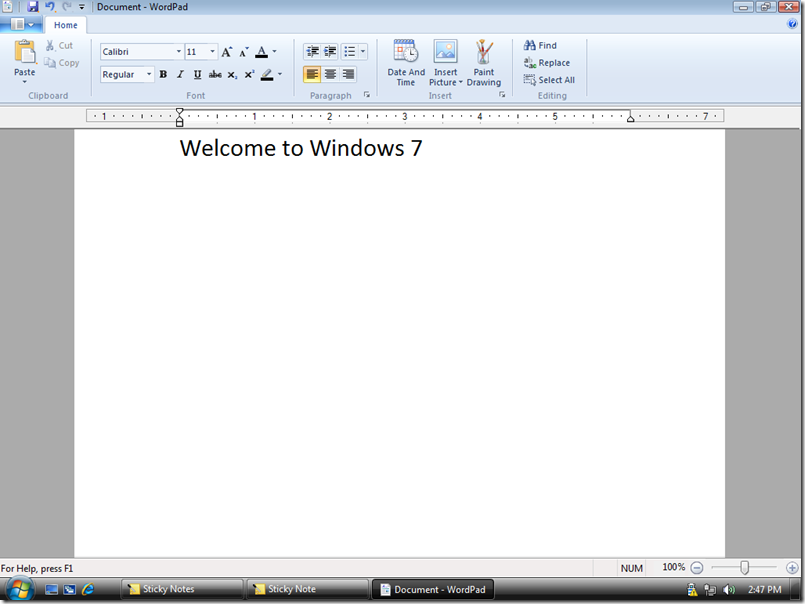The height and width of the screenshot is (604, 805).
Task: Click the volume speaker tray icon
Action: [729, 590]
